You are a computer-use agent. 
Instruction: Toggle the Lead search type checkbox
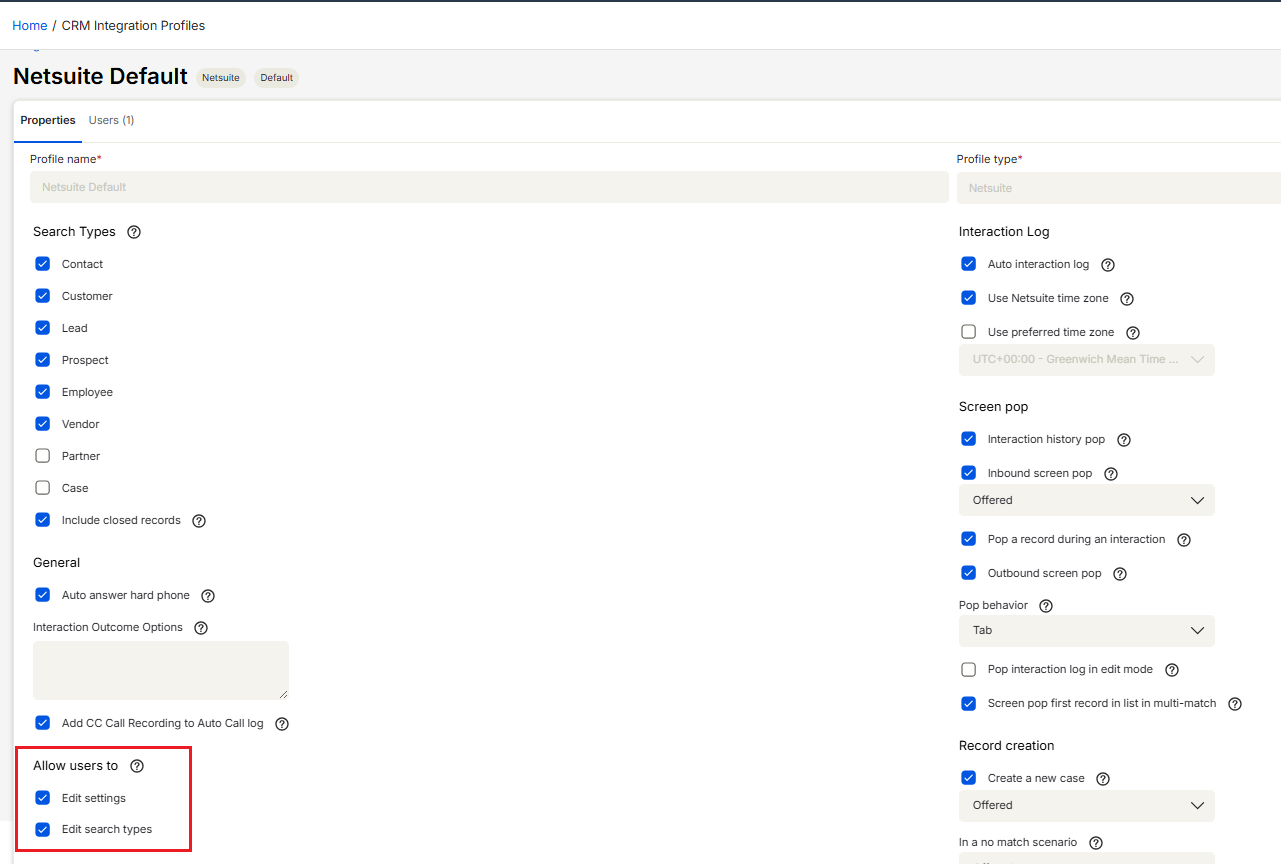43,328
